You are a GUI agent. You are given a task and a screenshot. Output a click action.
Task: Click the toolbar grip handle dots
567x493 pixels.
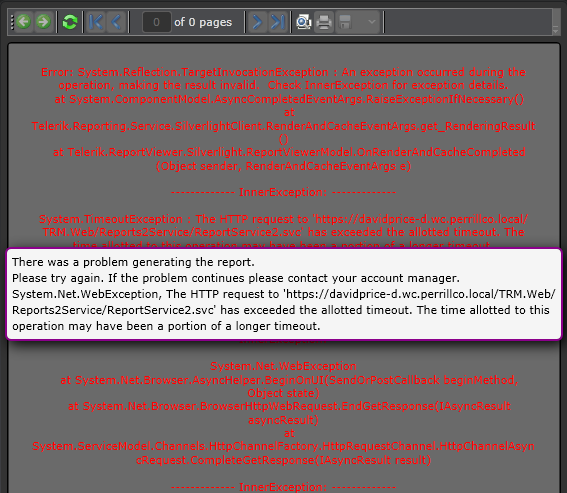(12, 22)
